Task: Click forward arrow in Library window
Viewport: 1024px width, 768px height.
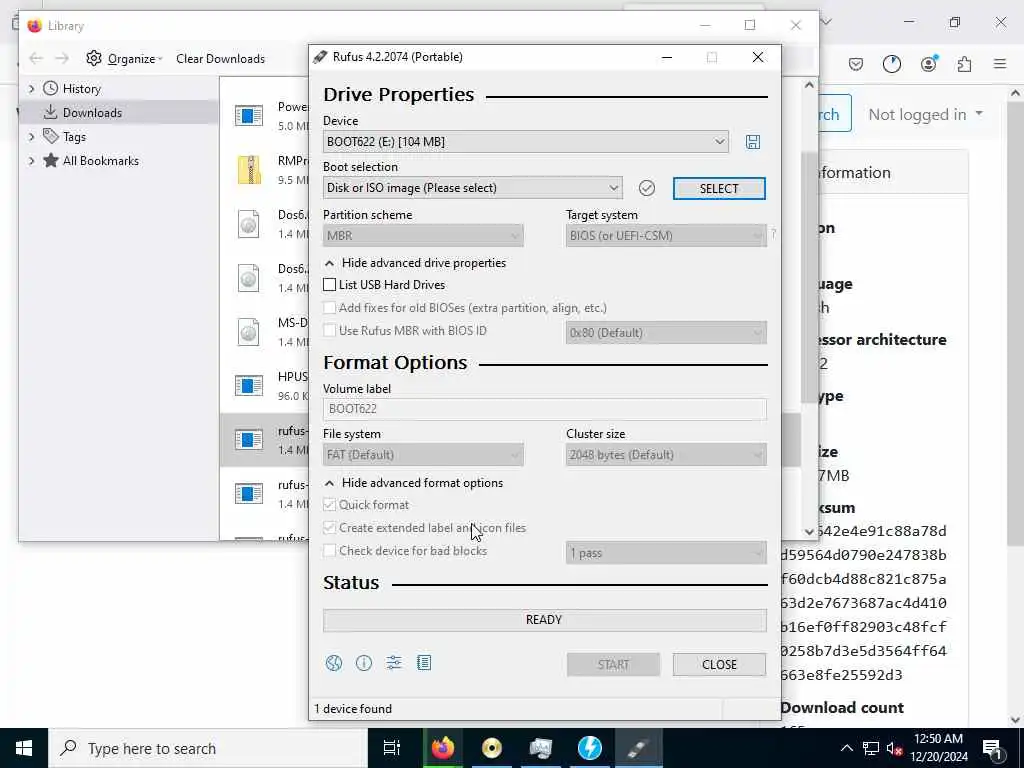Action: click(x=61, y=59)
